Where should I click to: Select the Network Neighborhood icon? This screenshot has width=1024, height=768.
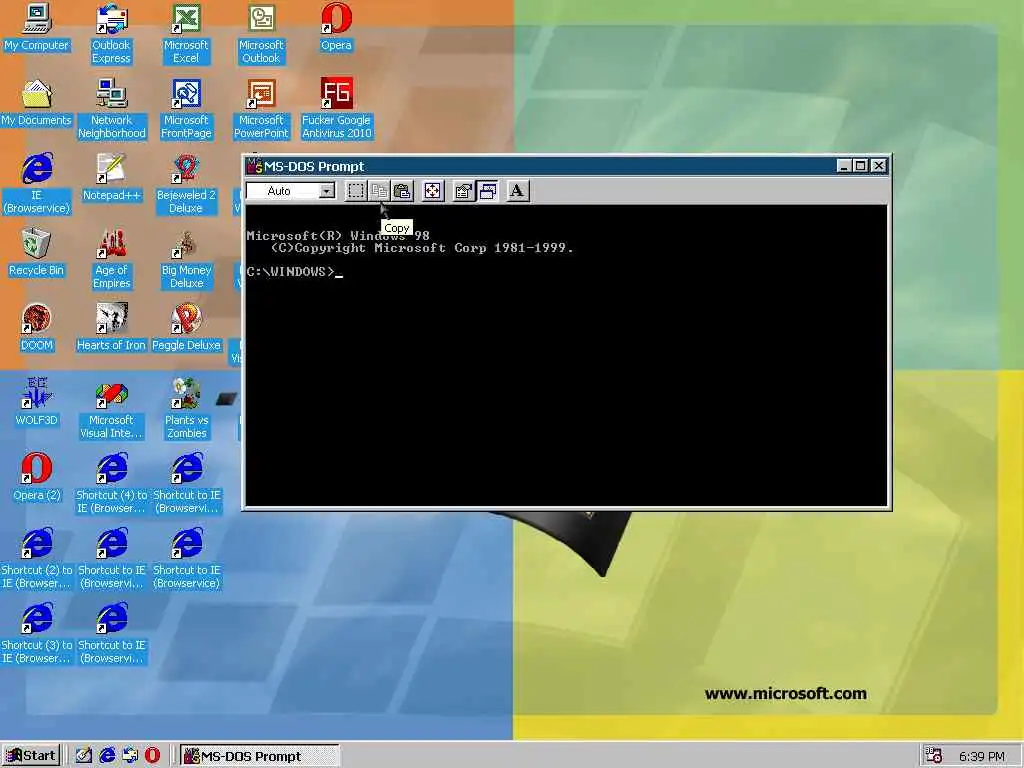point(112,109)
